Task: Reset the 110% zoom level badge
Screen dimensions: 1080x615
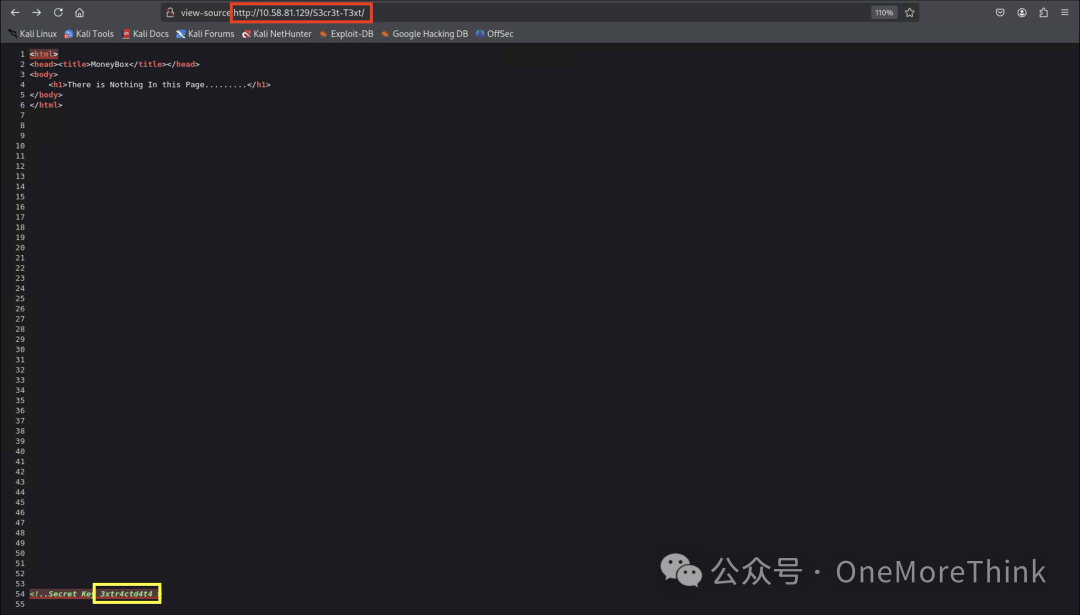Action: tap(884, 12)
